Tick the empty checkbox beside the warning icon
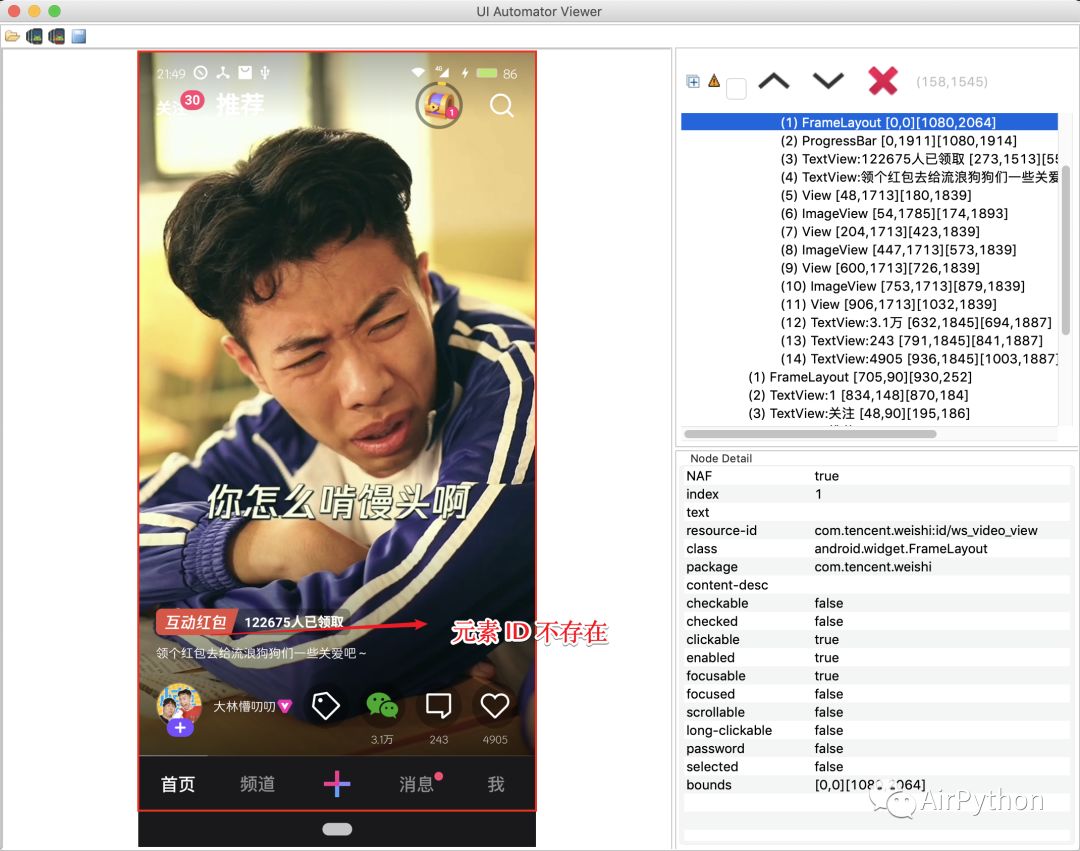This screenshot has width=1080, height=851. point(736,88)
